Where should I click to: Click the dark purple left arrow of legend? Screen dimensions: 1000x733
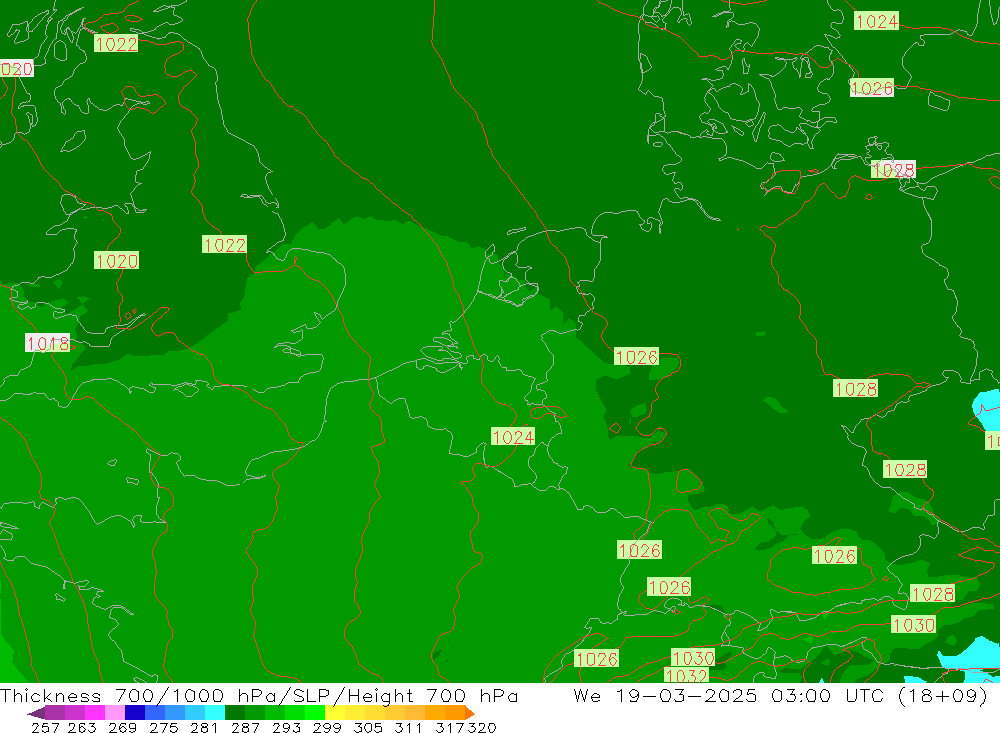click(x=37, y=713)
